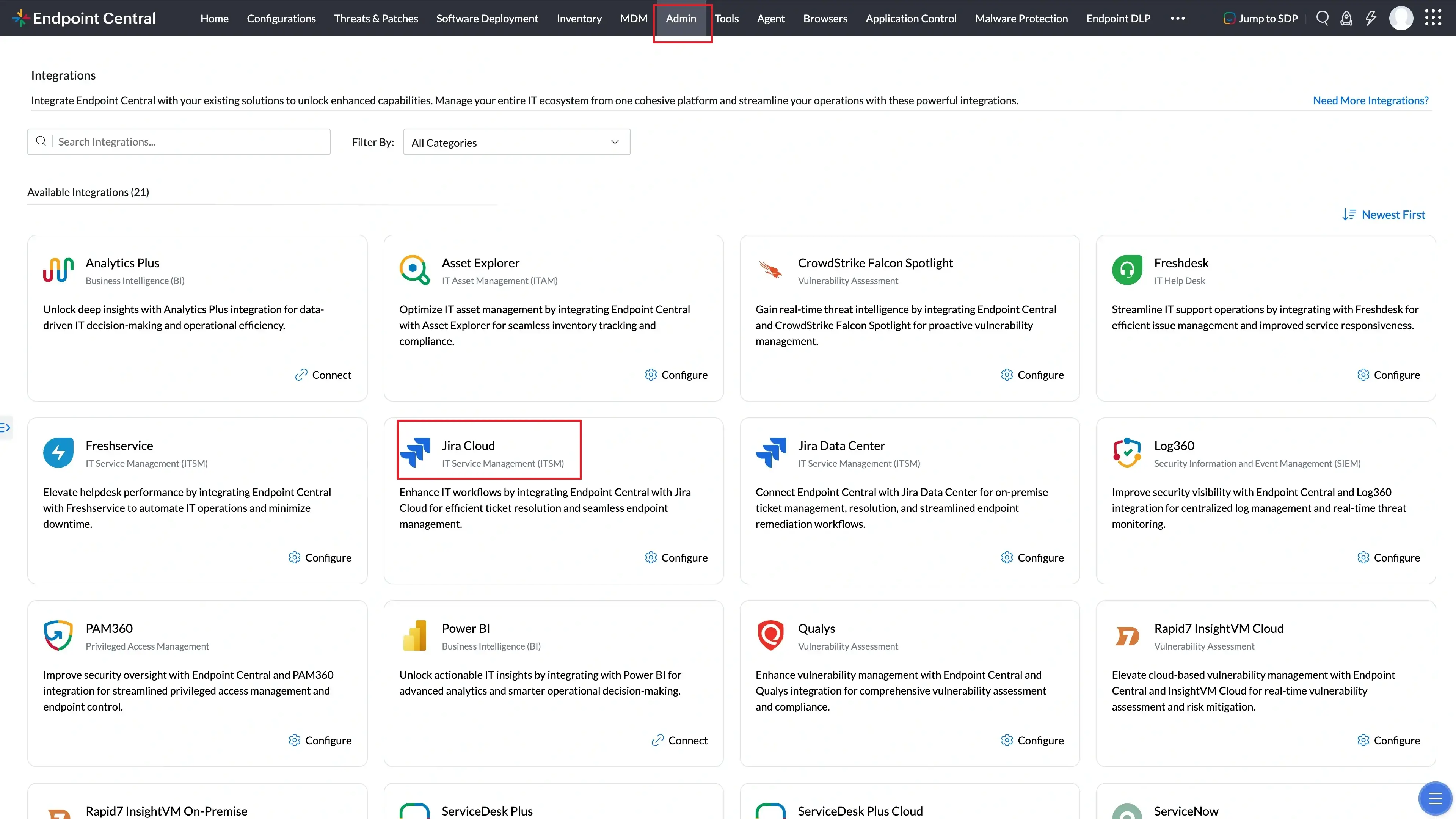
Task: Click the Qualys logo icon
Action: (771, 635)
